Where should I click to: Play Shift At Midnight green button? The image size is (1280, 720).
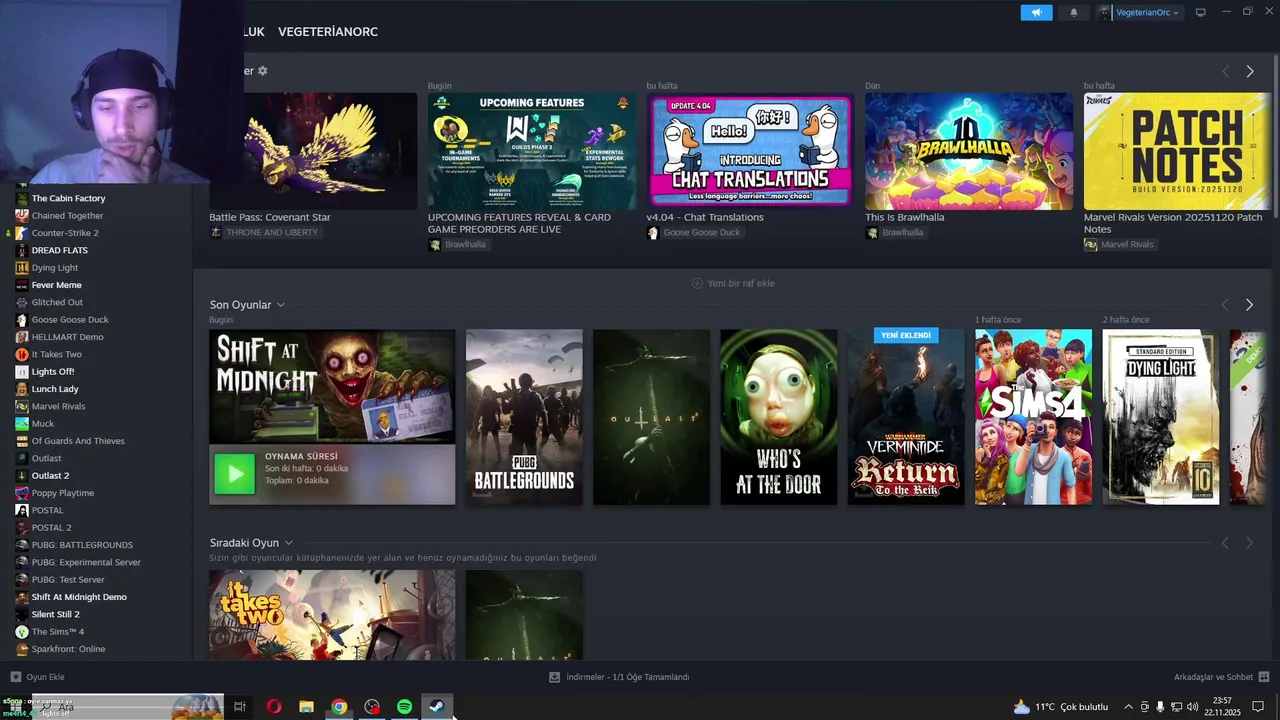tap(235, 474)
